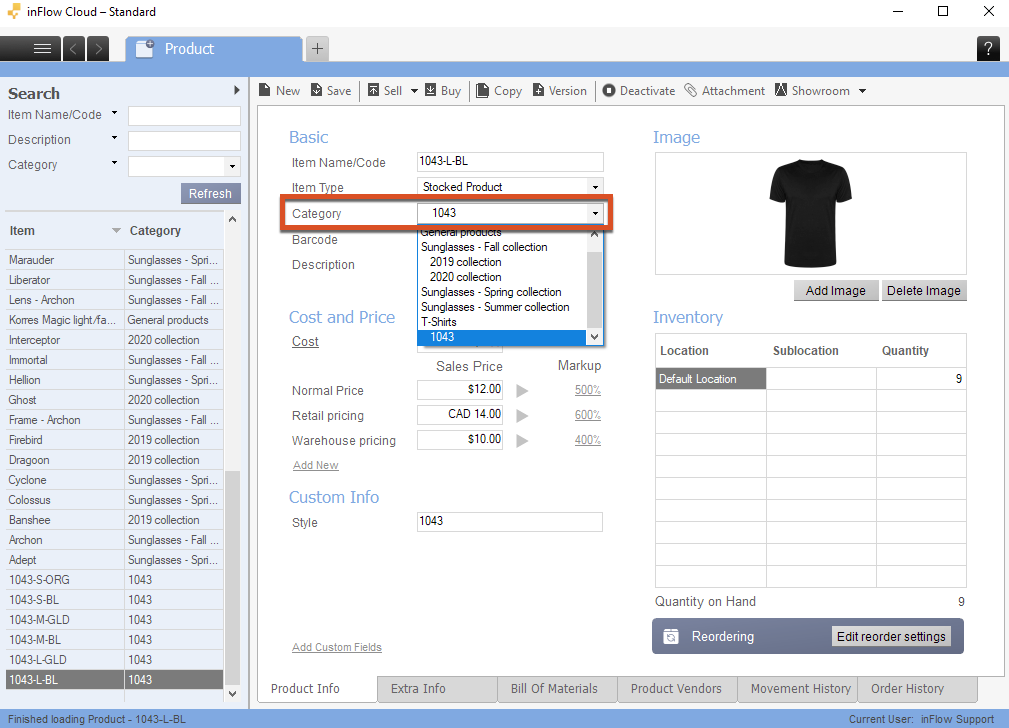Click the Copy product icon
This screenshot has width=1009, height=728.
(x=482, y=91)
